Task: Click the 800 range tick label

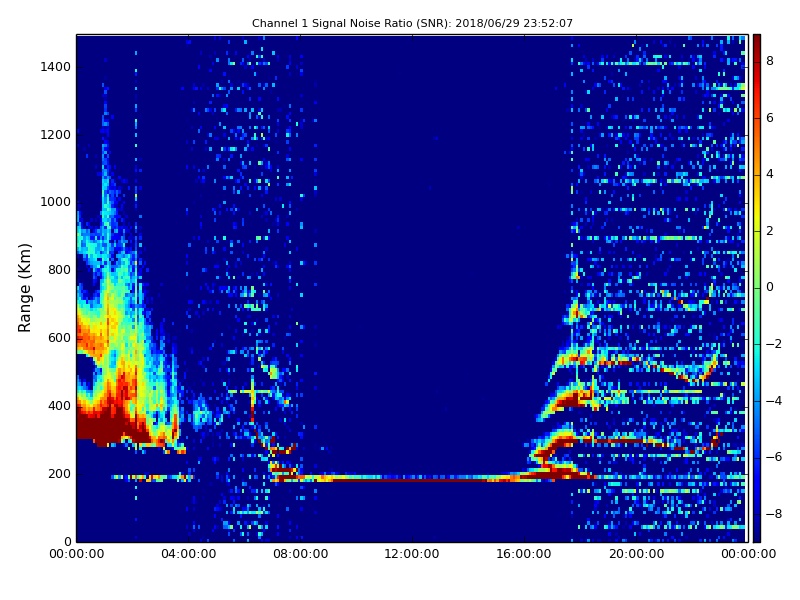Action: (59, 270)
